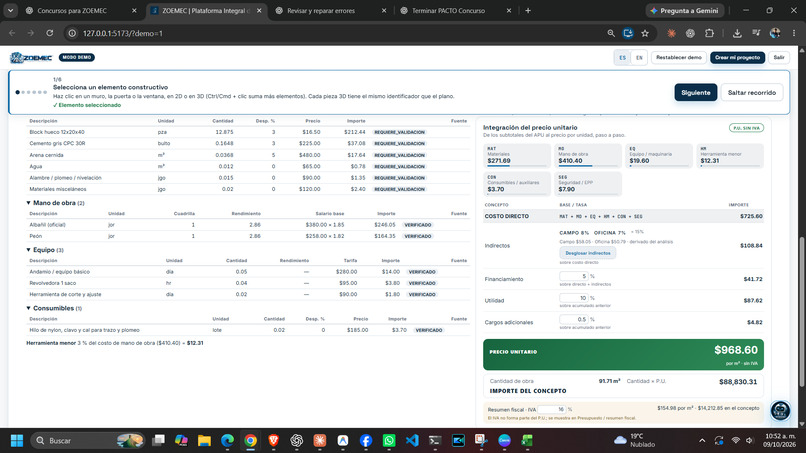The width and height of the screenshot is (806, 453).
Task: Click the IVA percentage field
Action: (552, 409)
